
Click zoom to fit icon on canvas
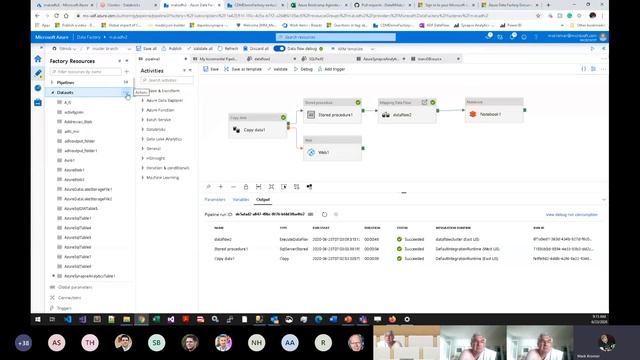[258, 187]
